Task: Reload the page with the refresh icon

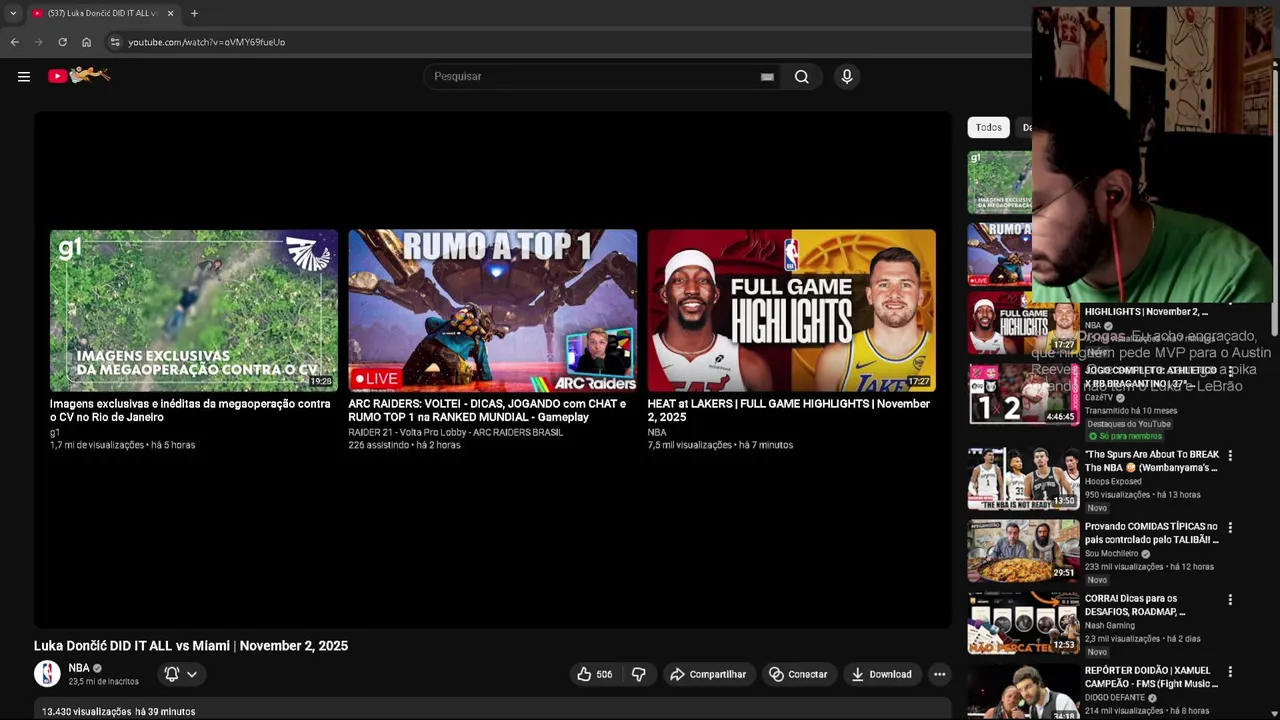Action: (x=62, y=42)
